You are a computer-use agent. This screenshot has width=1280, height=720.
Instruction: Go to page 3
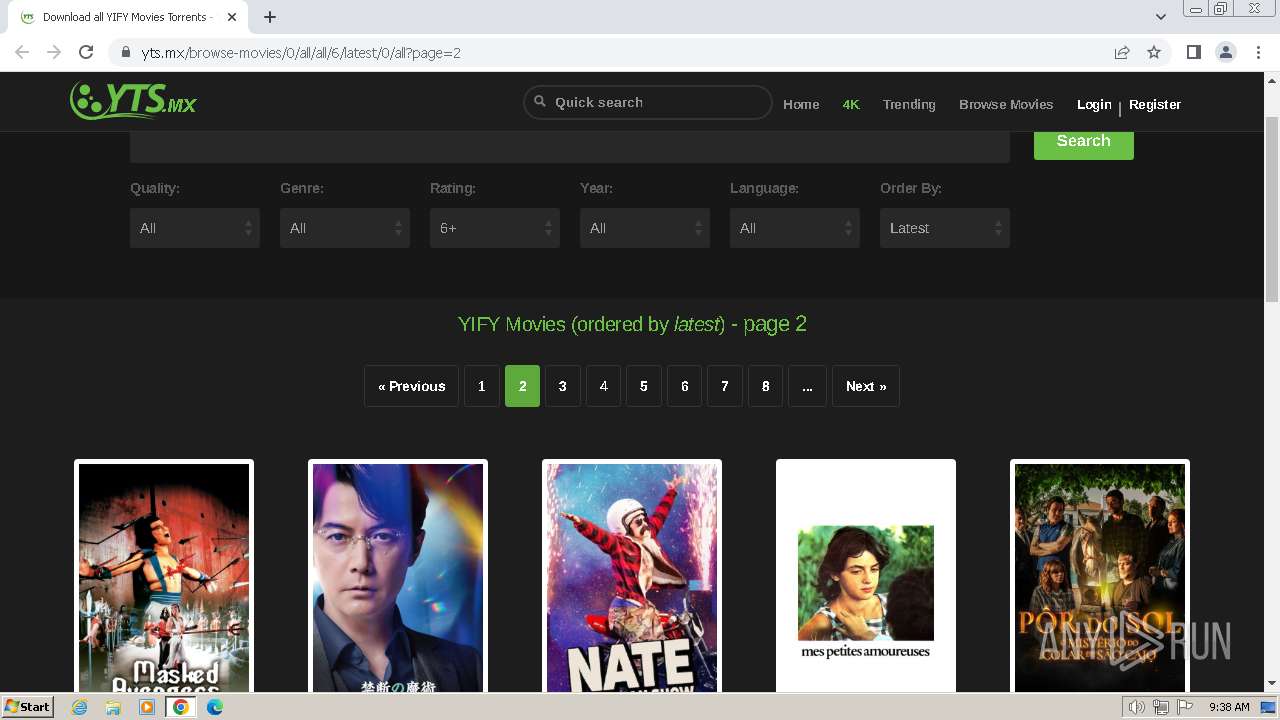[x=563, y=386]
